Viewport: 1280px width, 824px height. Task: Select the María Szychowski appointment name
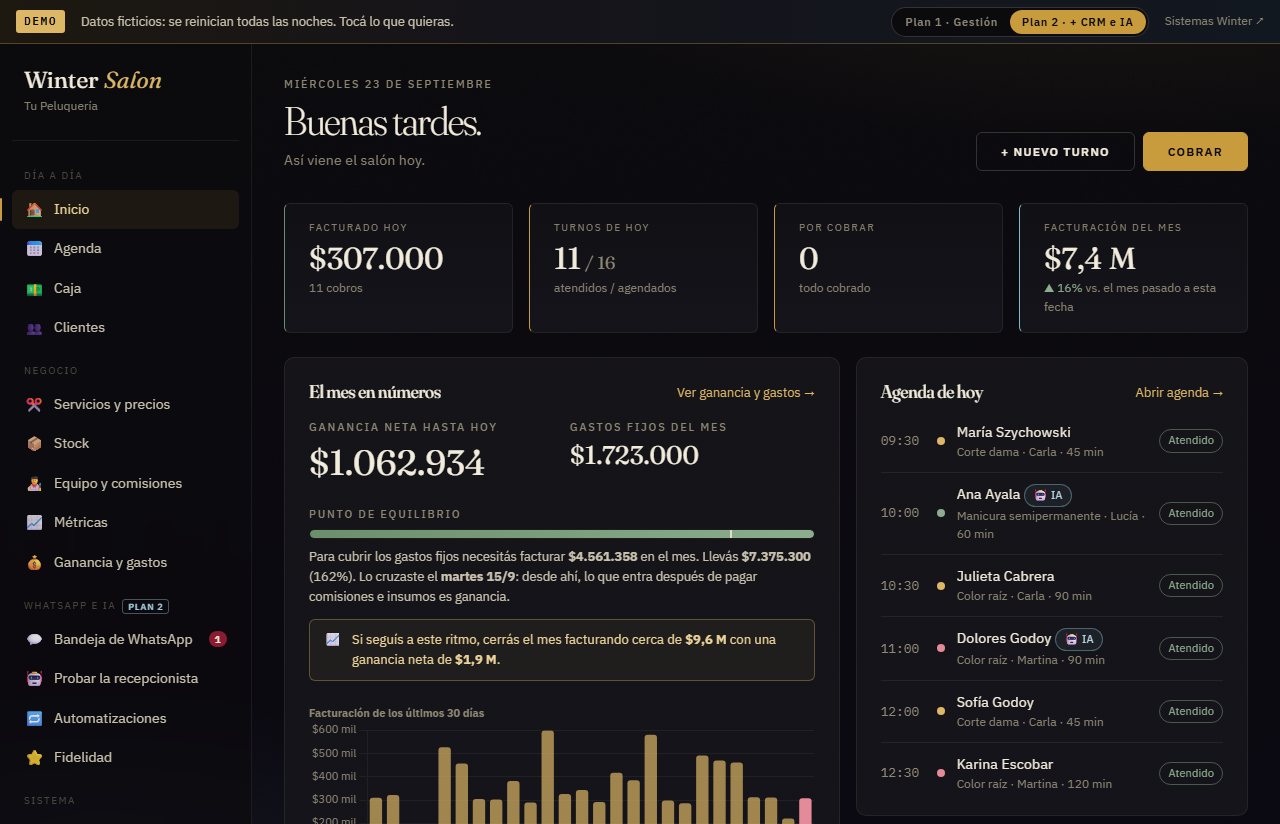(1013, 432)
